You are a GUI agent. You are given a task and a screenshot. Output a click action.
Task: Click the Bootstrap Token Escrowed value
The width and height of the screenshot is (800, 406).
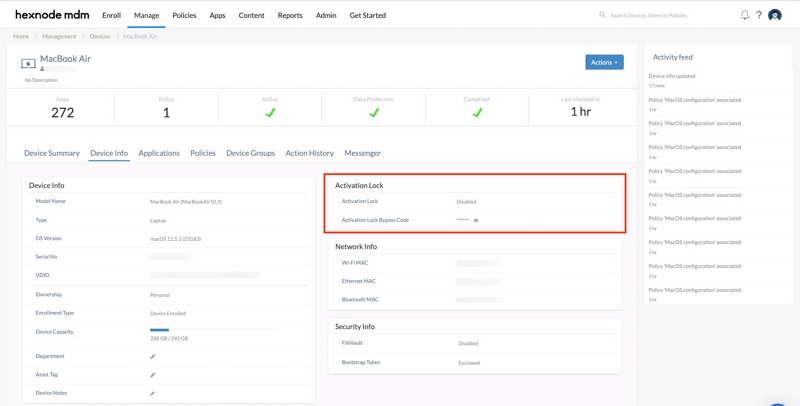coord(469,363)
